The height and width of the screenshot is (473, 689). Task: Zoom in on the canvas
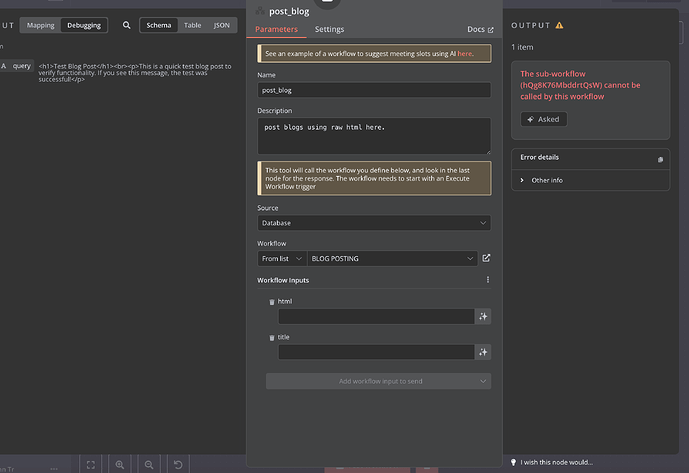click(120, 465)
